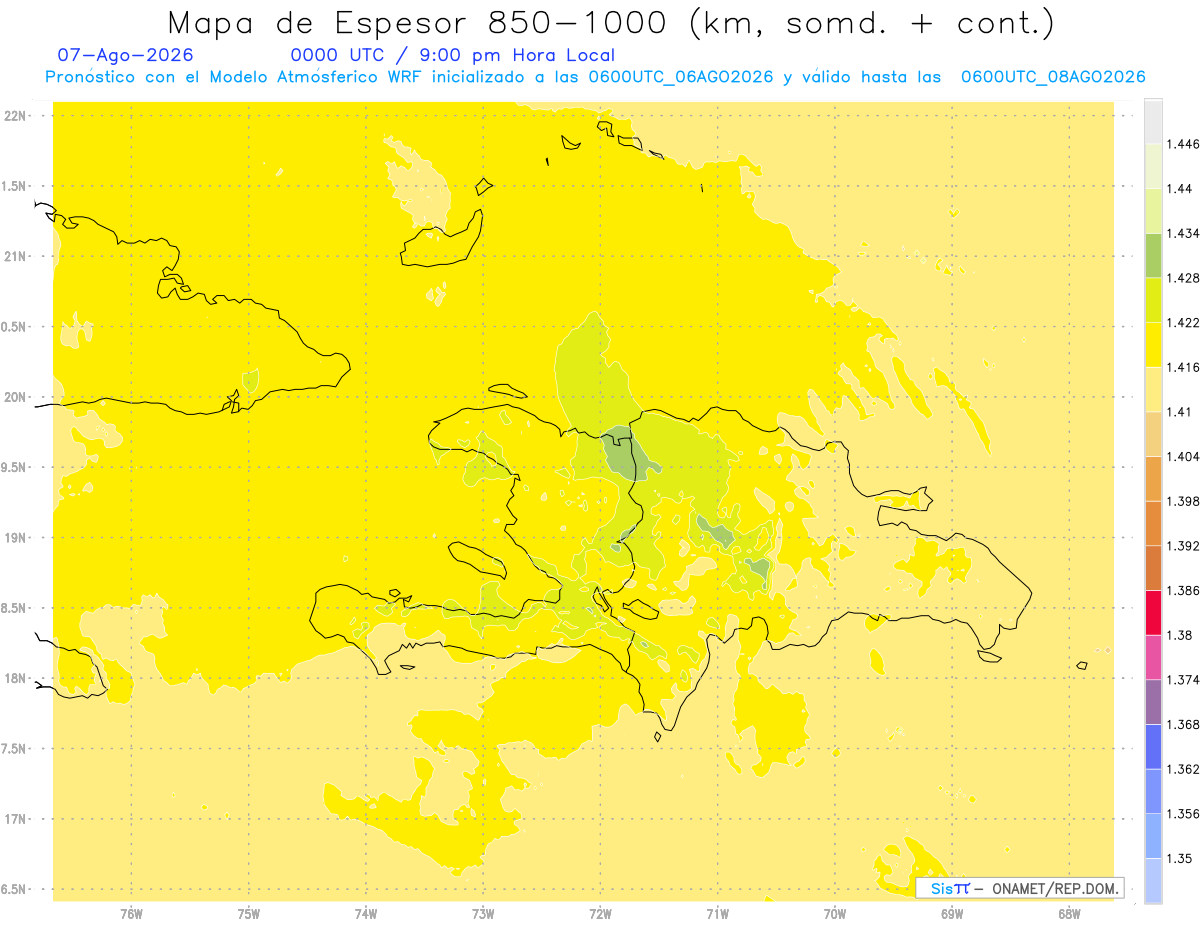Select the bright yellow 1.416–1.422 legend swatch

[1153, 345]
